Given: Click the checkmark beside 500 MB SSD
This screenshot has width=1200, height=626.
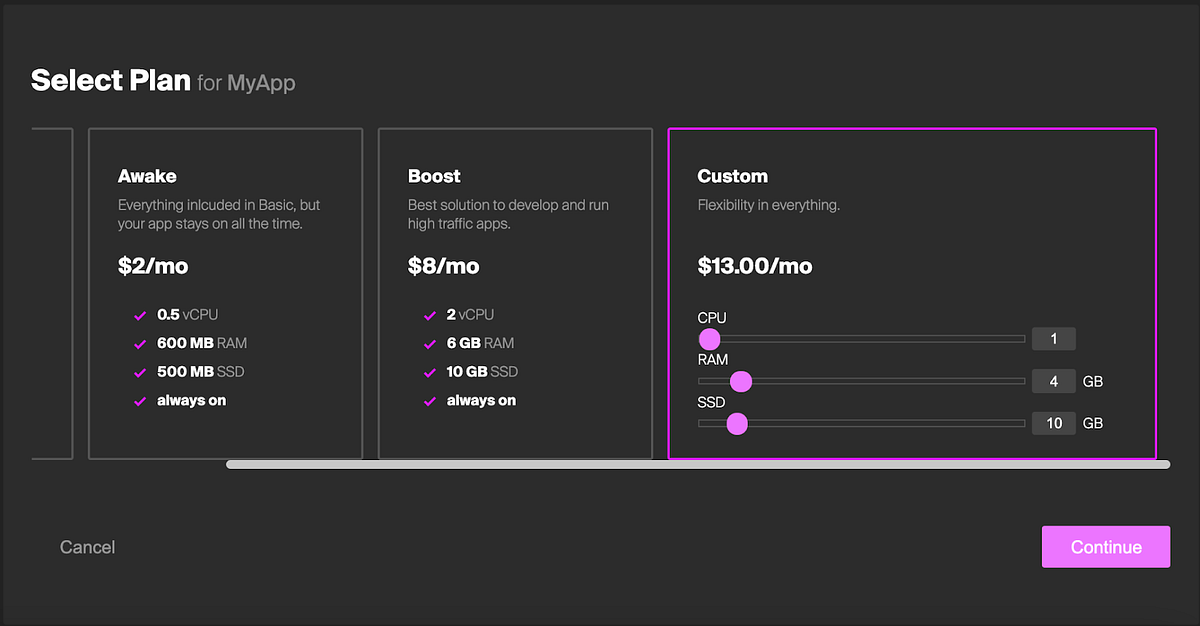Looking at the screenshot, I should [x=140, y=371].
